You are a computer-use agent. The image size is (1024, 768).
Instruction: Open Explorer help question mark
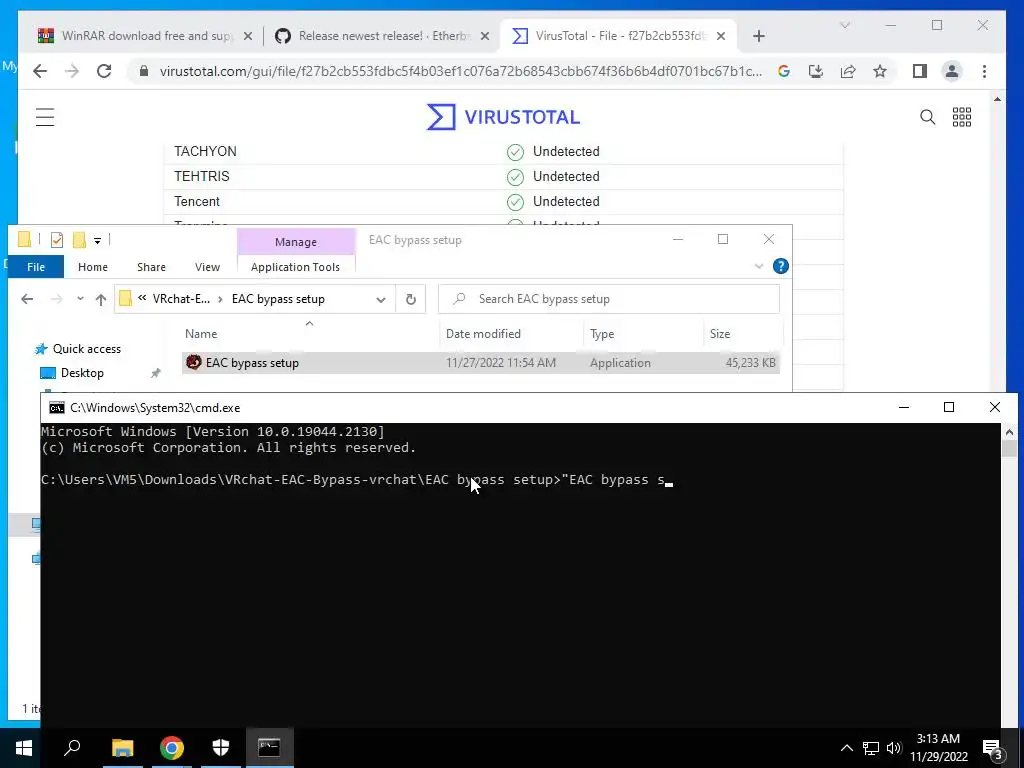pos(780,266)
